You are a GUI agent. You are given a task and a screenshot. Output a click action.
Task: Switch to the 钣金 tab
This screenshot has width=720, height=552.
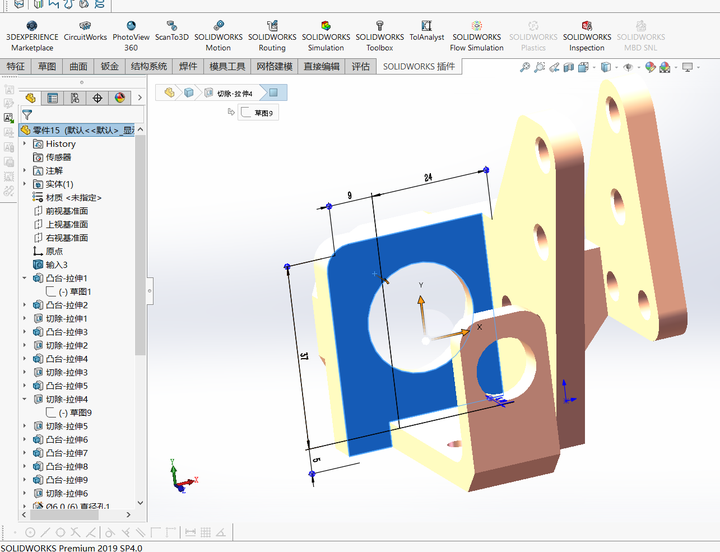(109, 67)
